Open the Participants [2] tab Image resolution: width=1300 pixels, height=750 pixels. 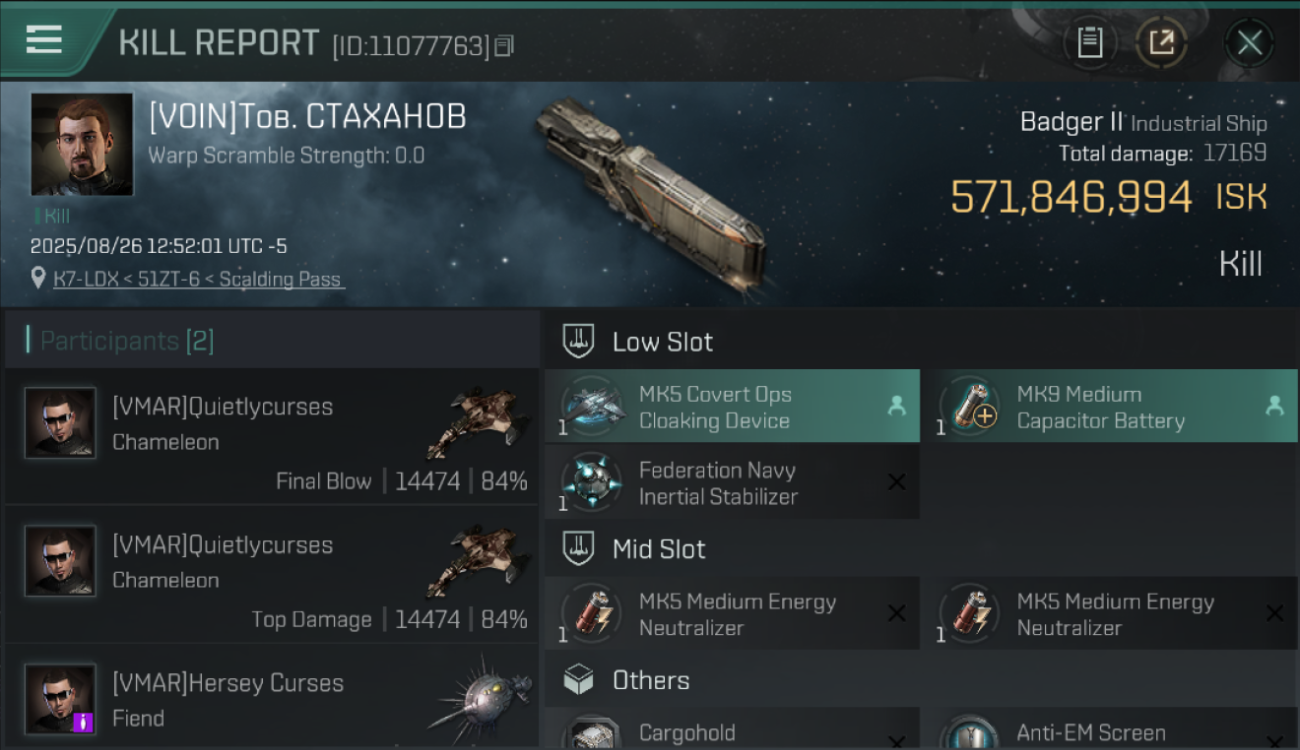point(126,341)
